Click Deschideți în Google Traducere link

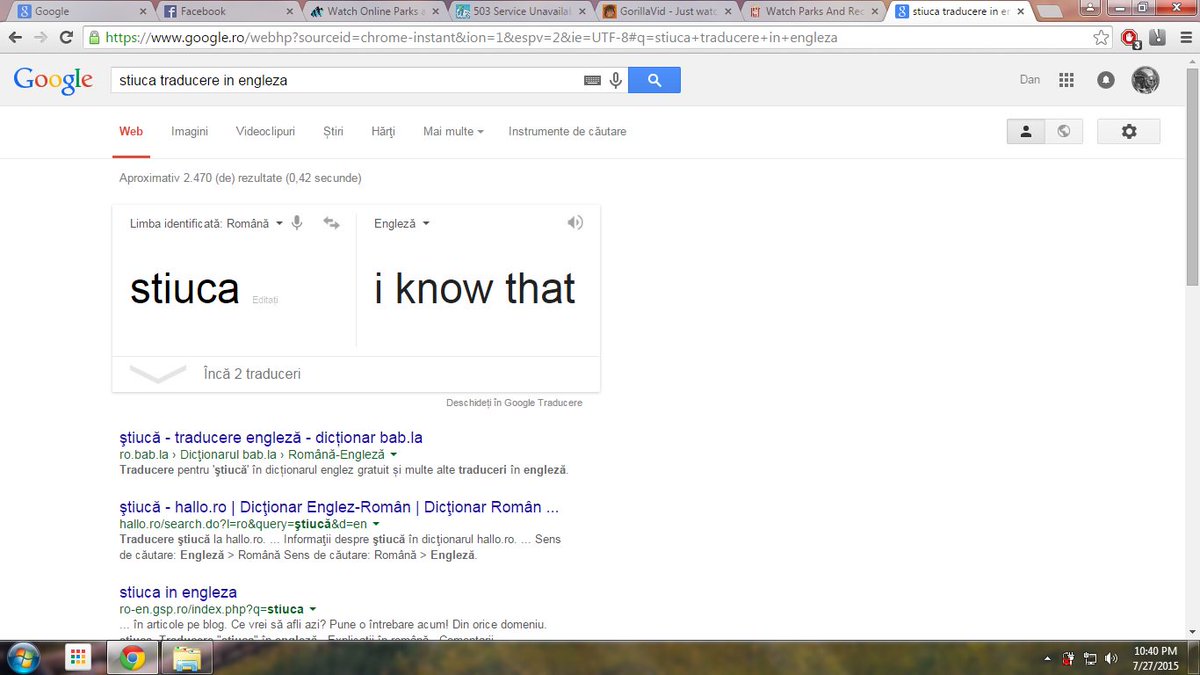514,403
